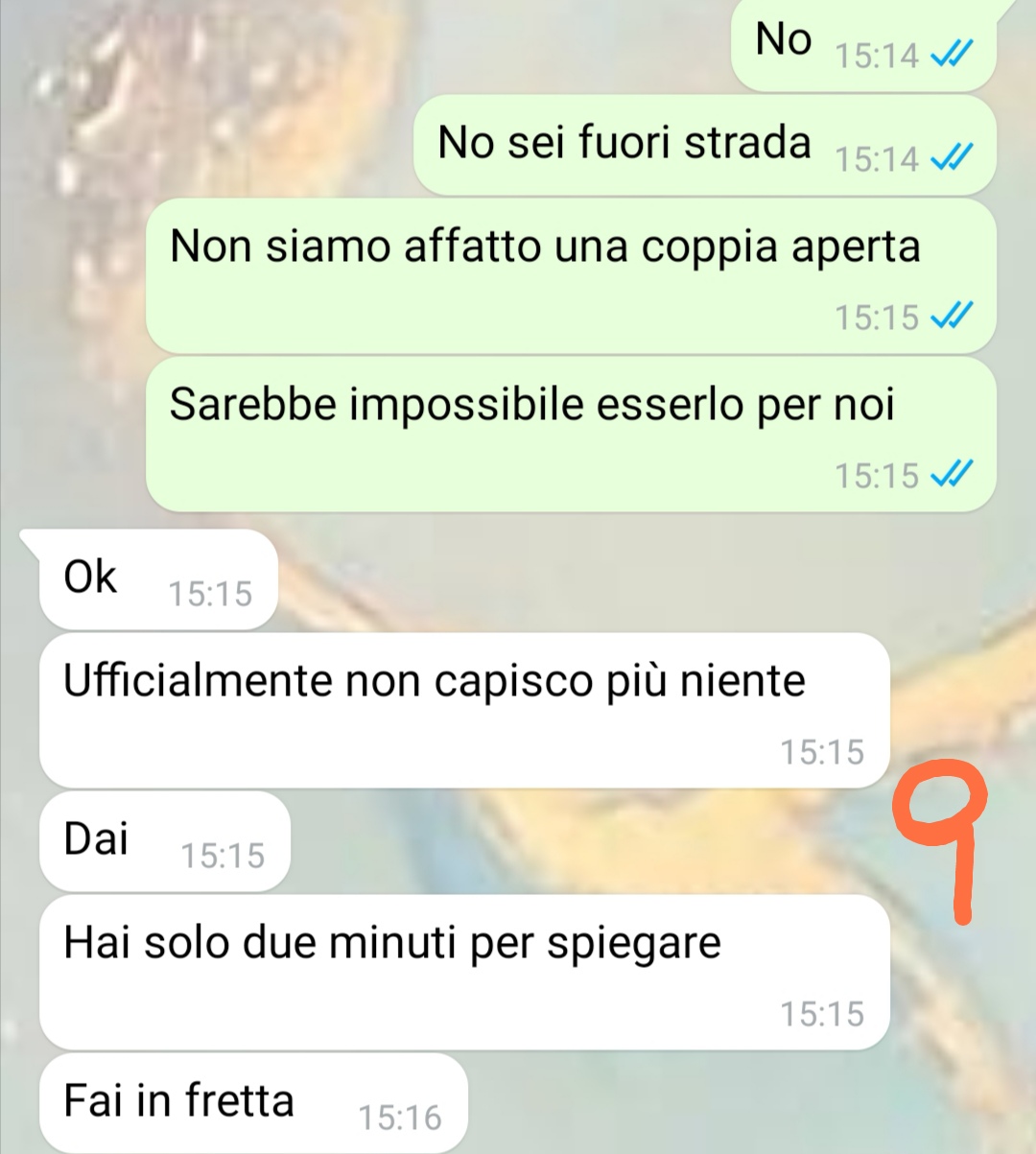Image resolution: width=1036 pixels, height=1154 pixels.
Task: Select the received "Ok" message
Action: 158,579
